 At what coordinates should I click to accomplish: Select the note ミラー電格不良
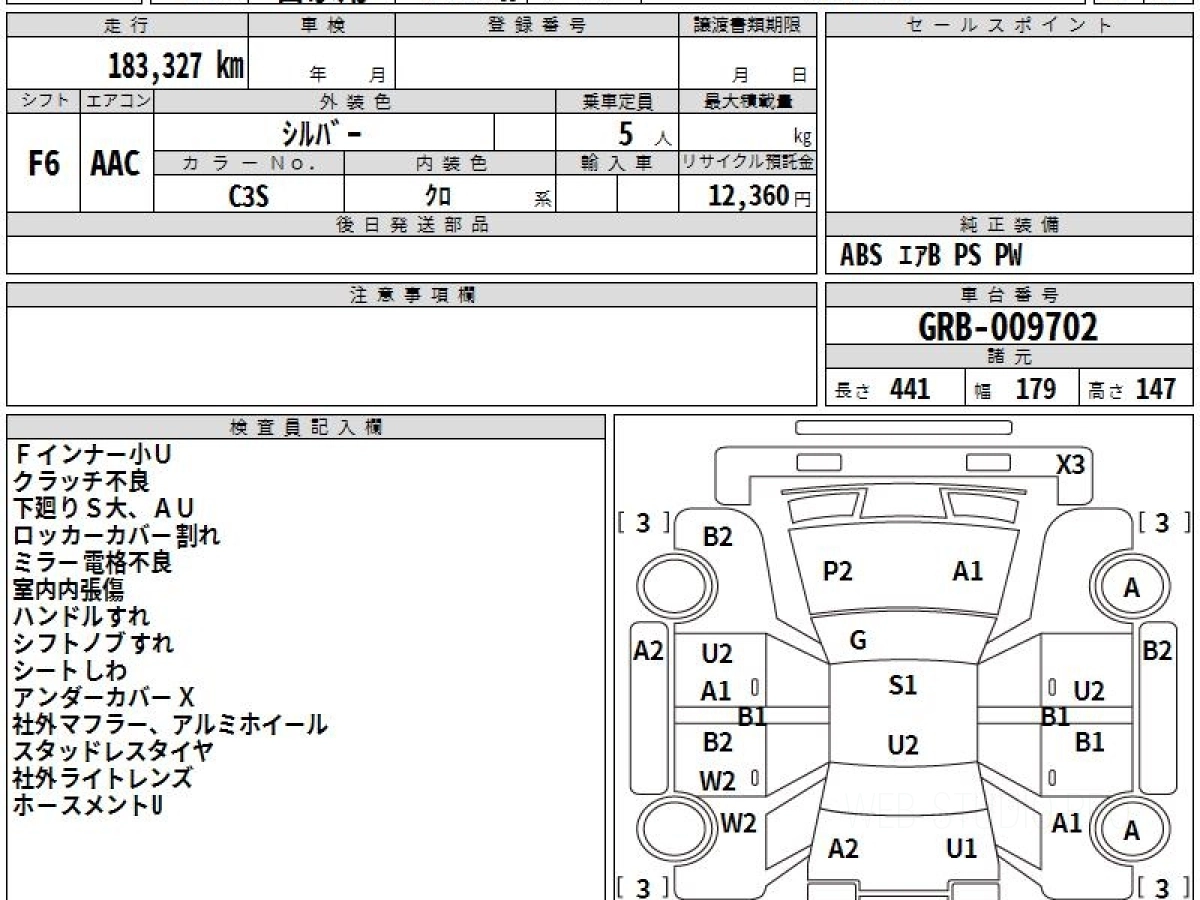point(93,563)
